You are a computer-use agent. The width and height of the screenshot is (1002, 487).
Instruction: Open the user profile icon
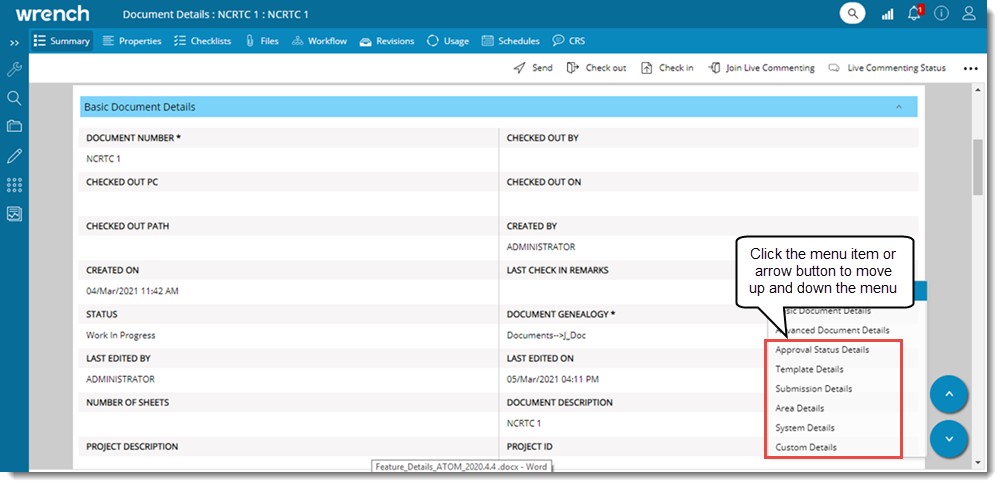pos(969,14)
